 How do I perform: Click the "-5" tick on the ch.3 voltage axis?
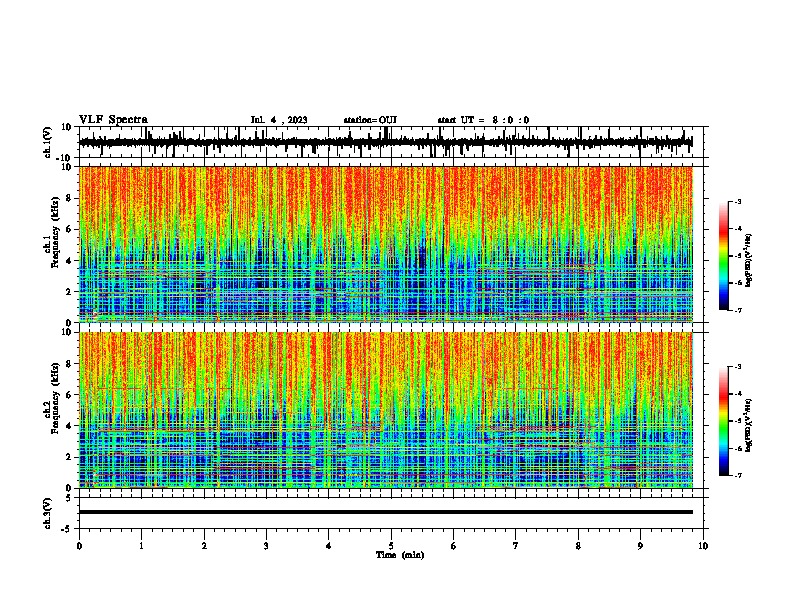click(67, 529)
